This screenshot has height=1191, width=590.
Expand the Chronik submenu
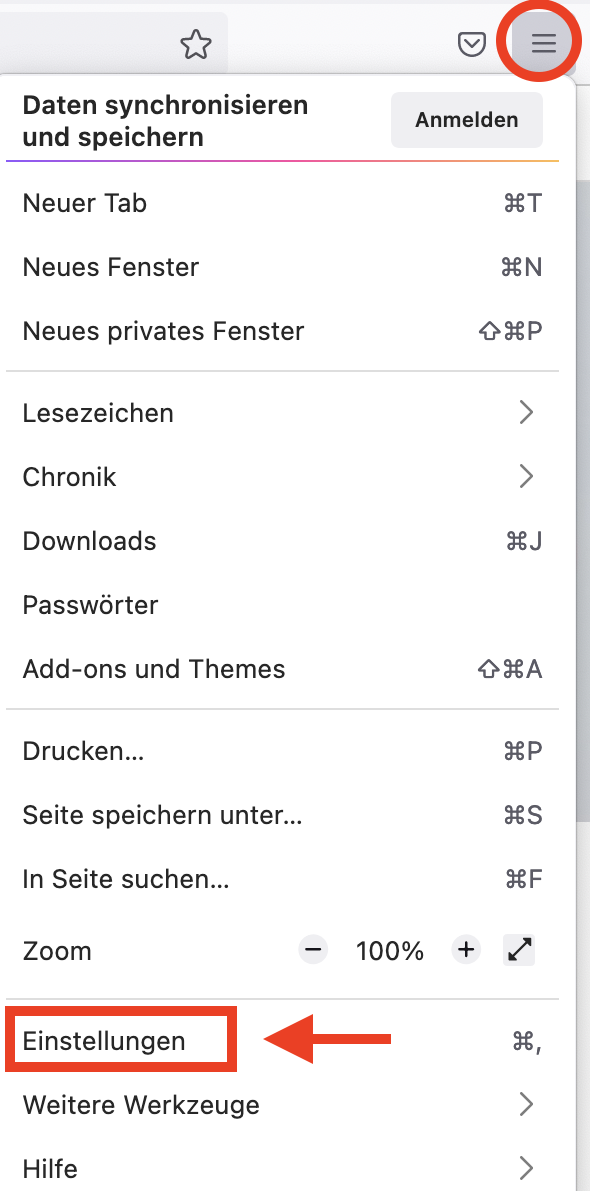pyautogui.click(x=282, y=477)
